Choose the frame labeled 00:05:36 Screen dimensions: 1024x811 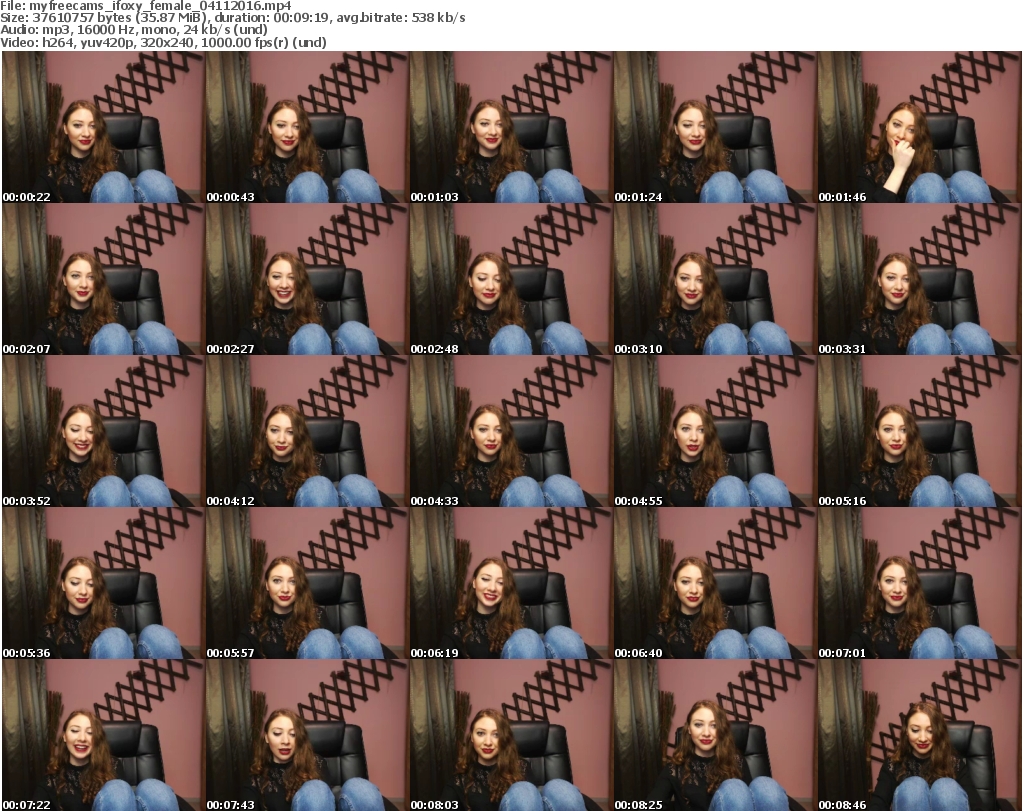[103, 583]
